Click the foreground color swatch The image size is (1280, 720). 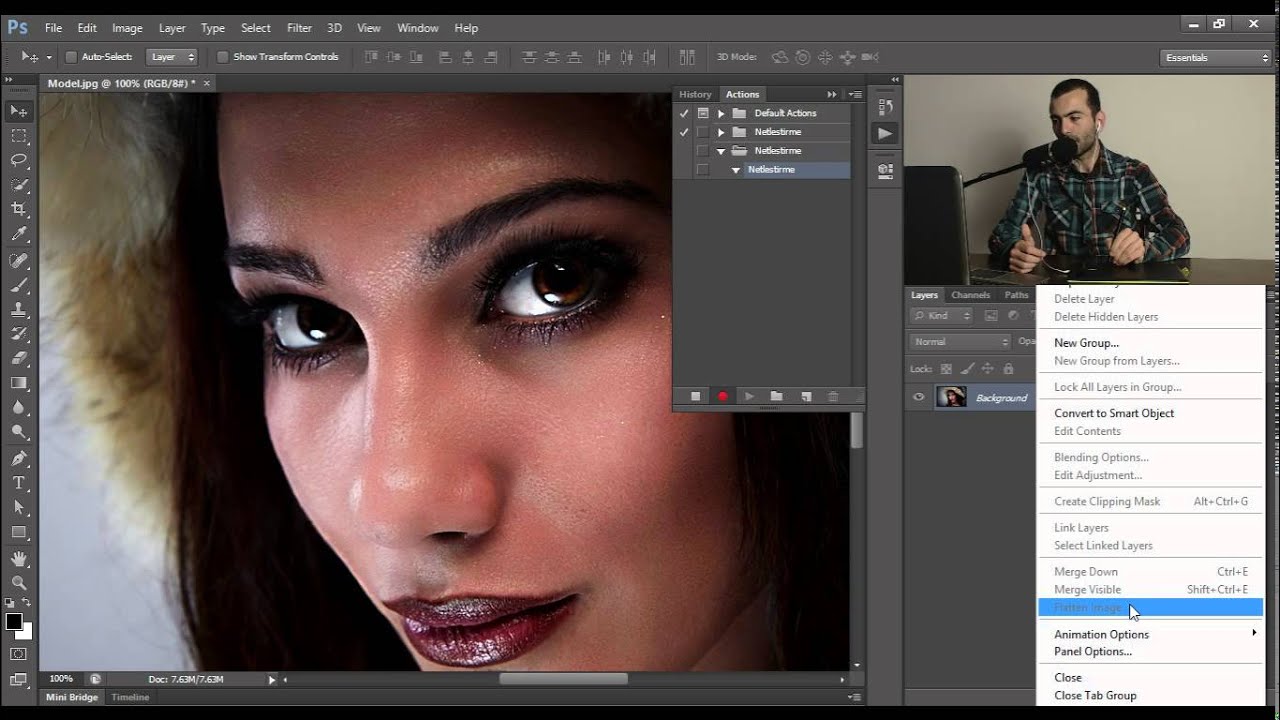pyautogui.click(x=14, y=622)
